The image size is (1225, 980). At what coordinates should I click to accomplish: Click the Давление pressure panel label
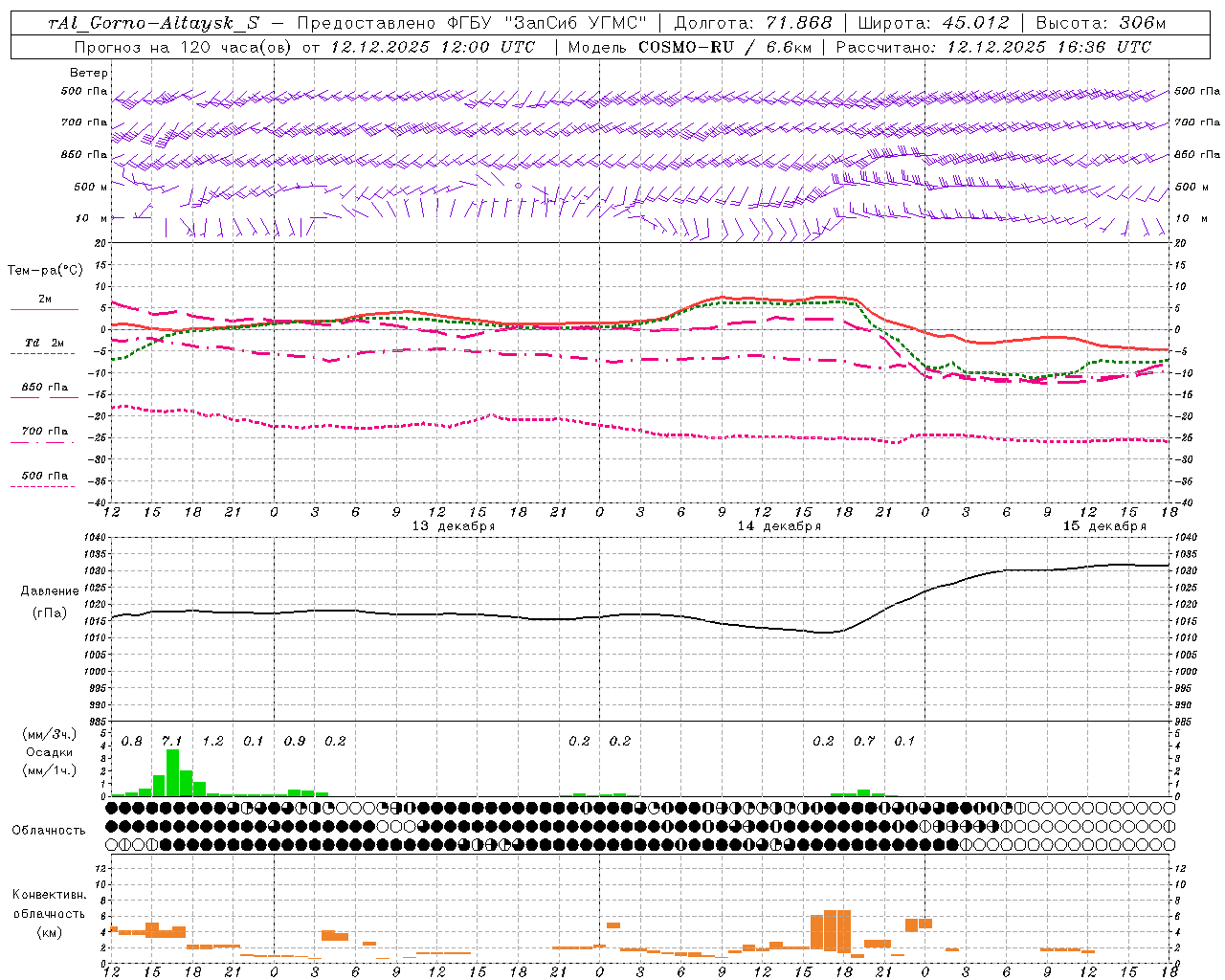[50, 591]
